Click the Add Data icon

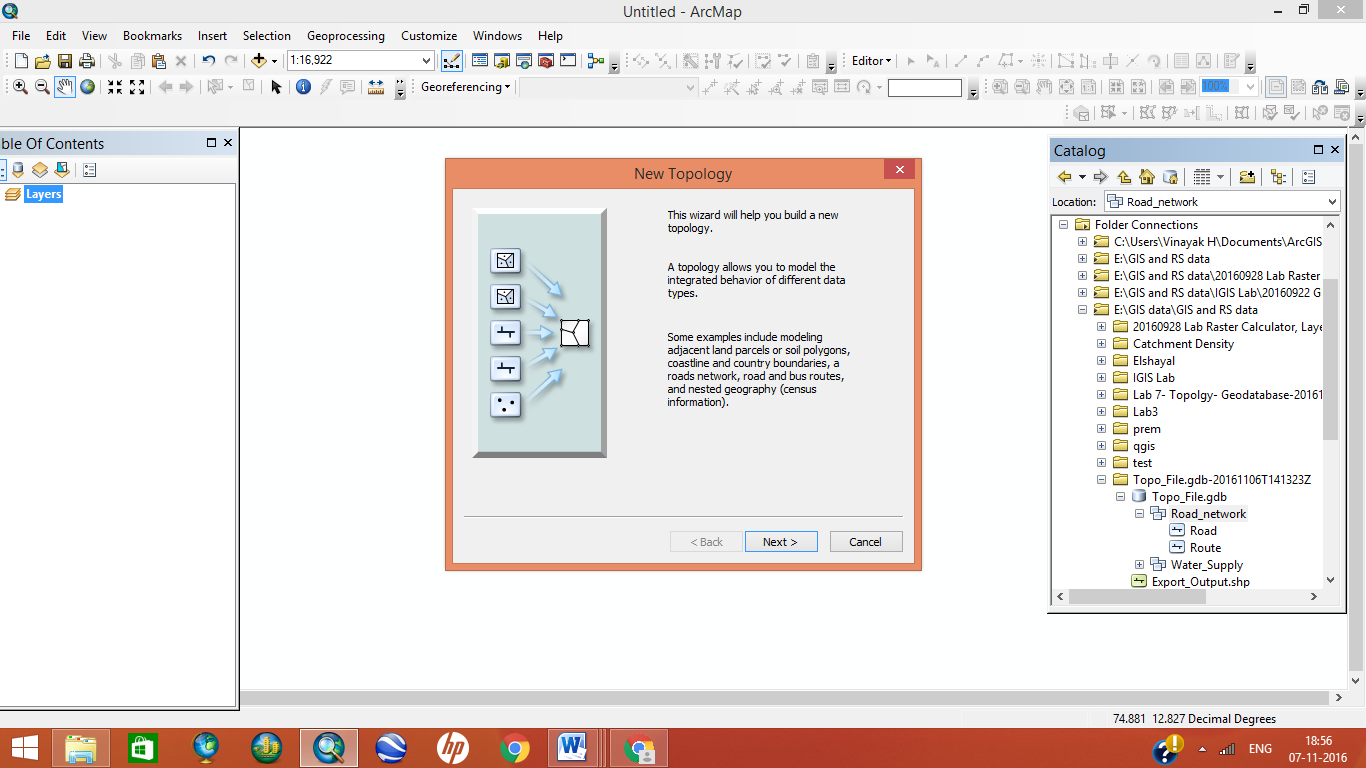(259, 61)
